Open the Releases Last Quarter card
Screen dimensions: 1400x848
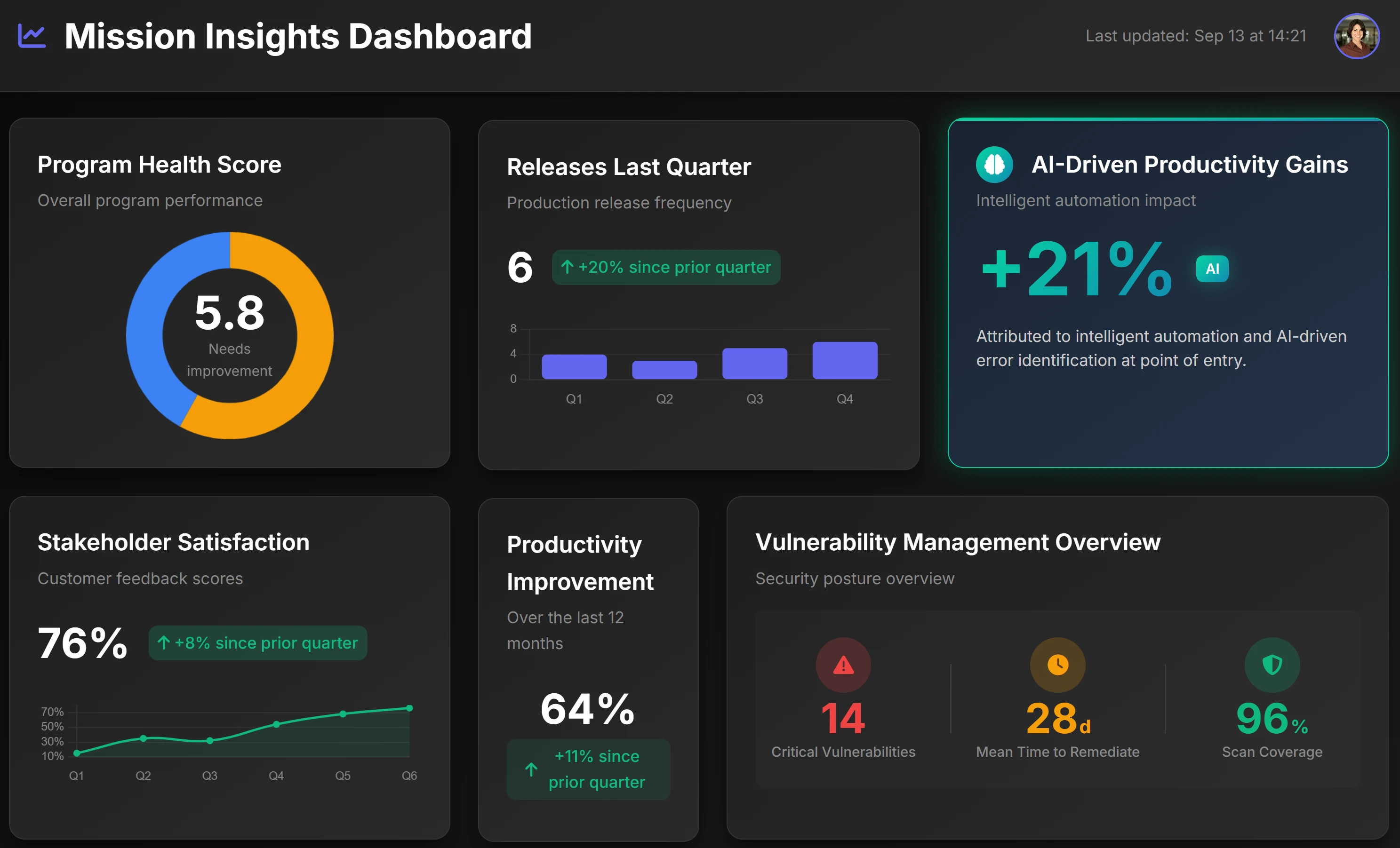pyautogui.click(x=699, y=293)
